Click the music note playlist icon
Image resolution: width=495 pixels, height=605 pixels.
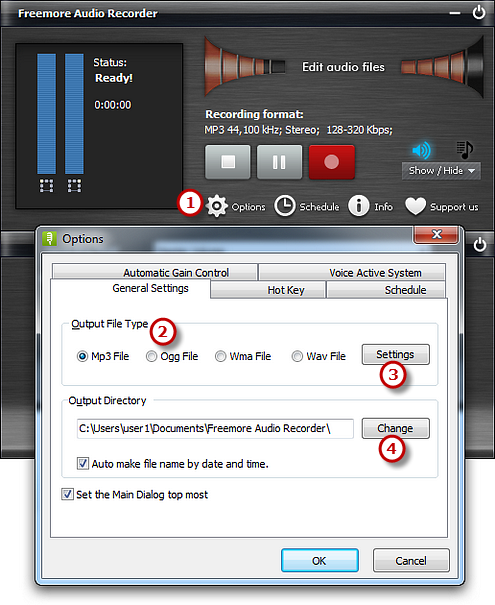pyautogui.click(x=465, y=150)
